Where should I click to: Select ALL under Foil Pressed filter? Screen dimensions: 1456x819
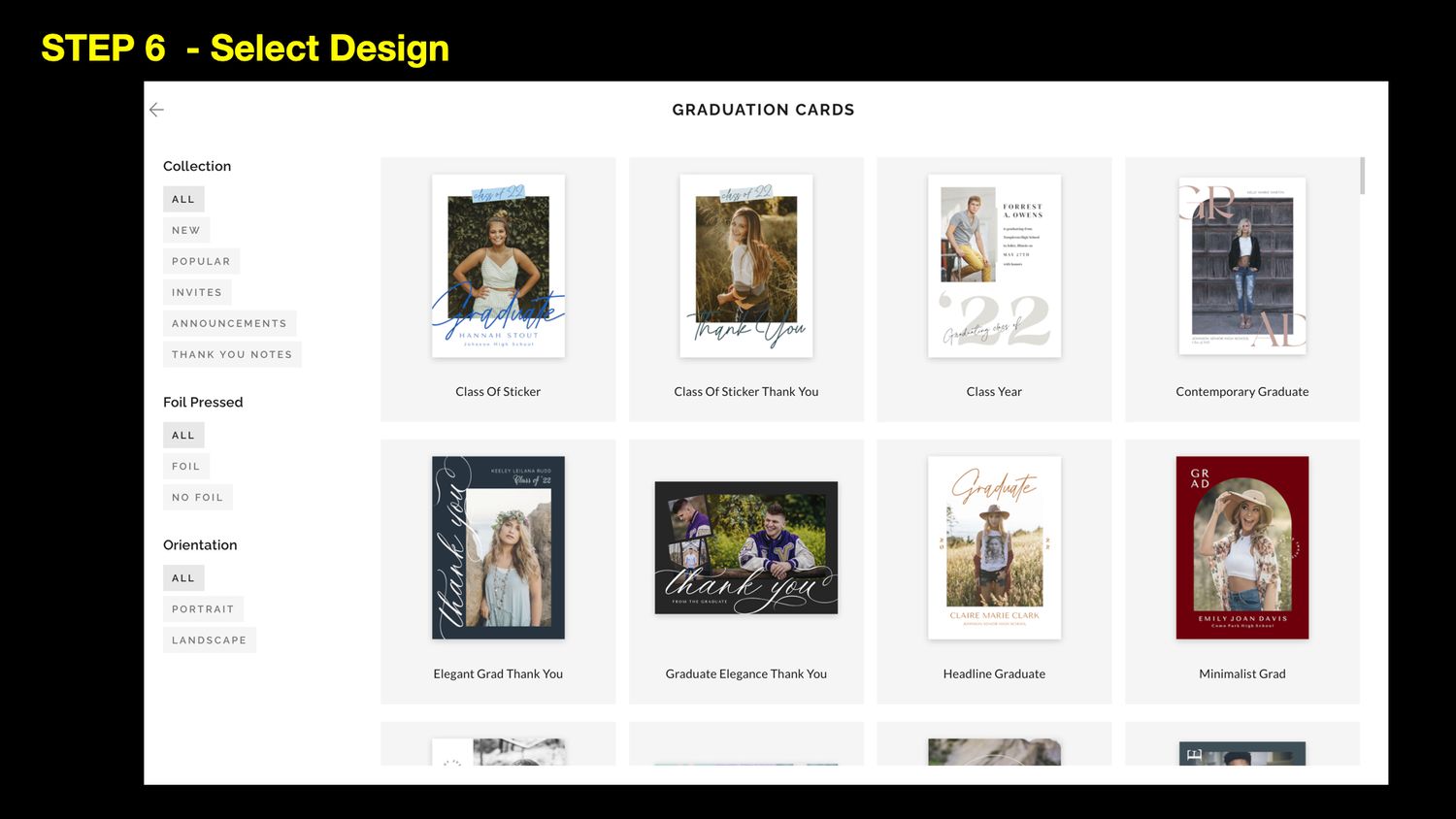point(183,435)
